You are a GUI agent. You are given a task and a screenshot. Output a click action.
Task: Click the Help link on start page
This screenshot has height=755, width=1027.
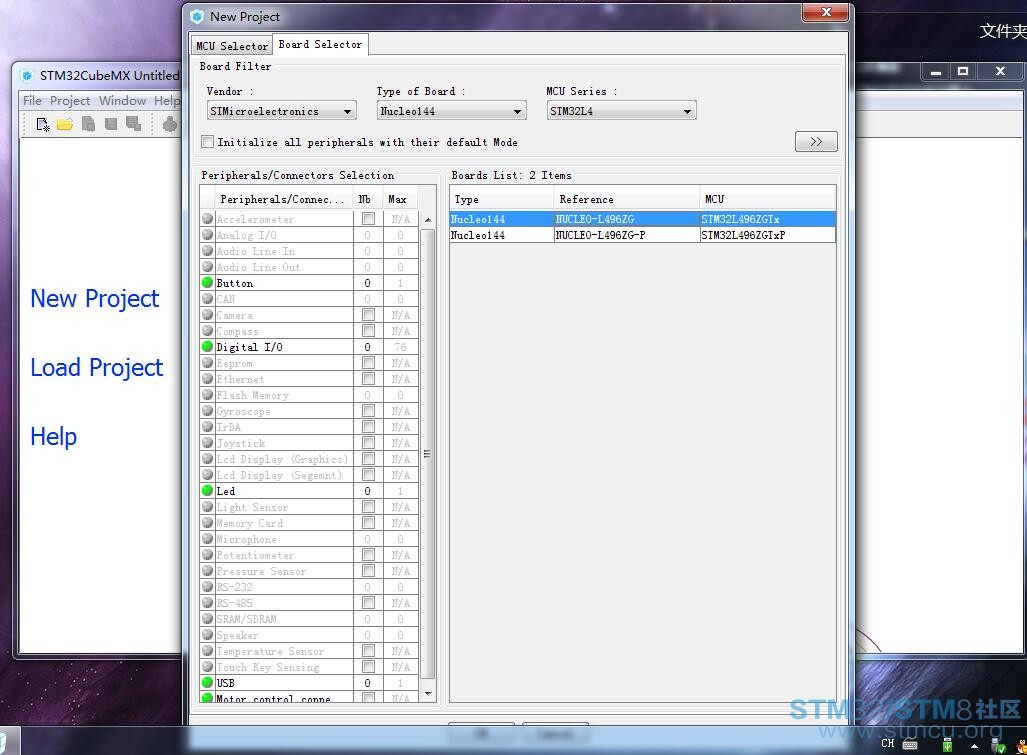pos(53,436)
